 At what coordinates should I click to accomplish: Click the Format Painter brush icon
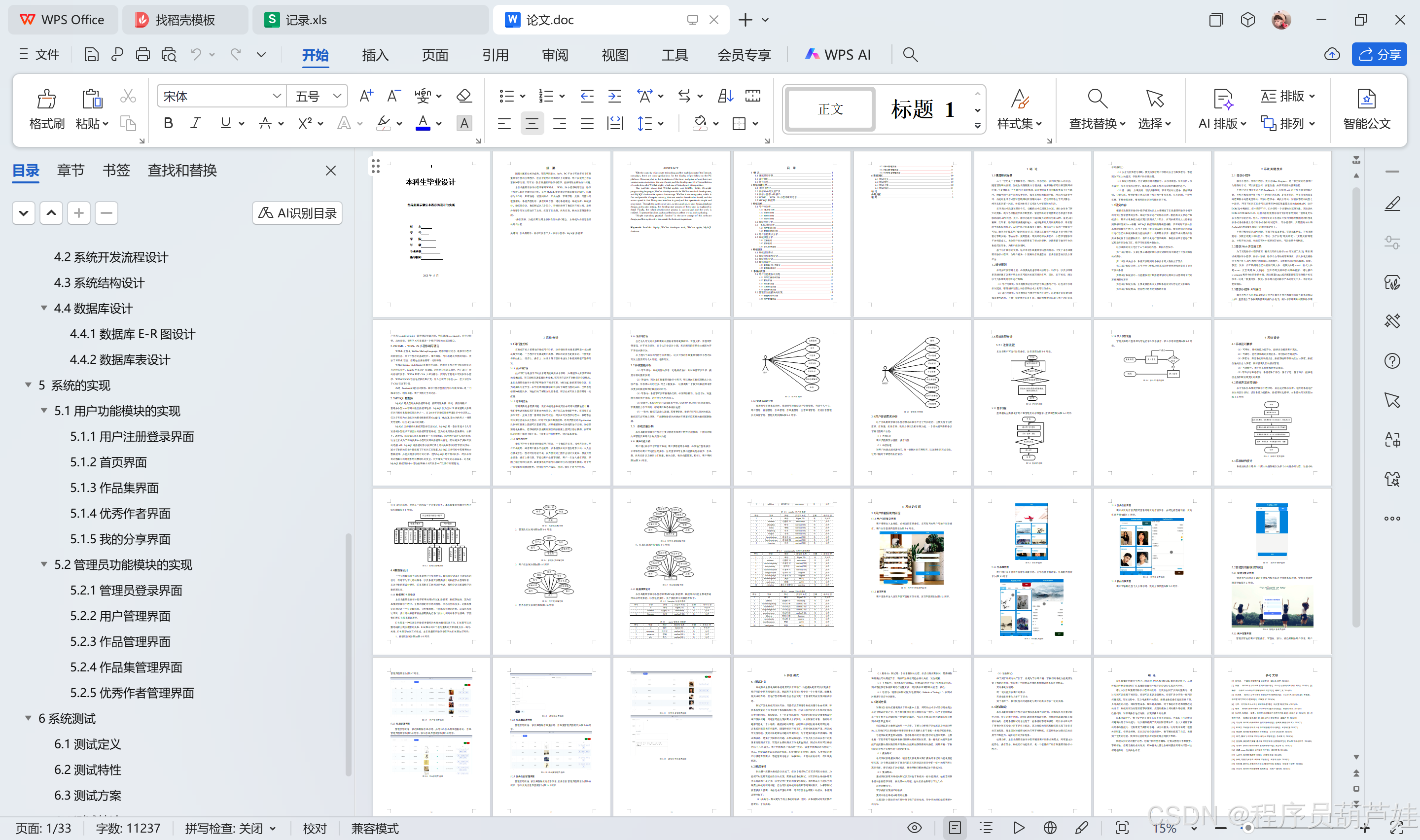pos(46,99)
